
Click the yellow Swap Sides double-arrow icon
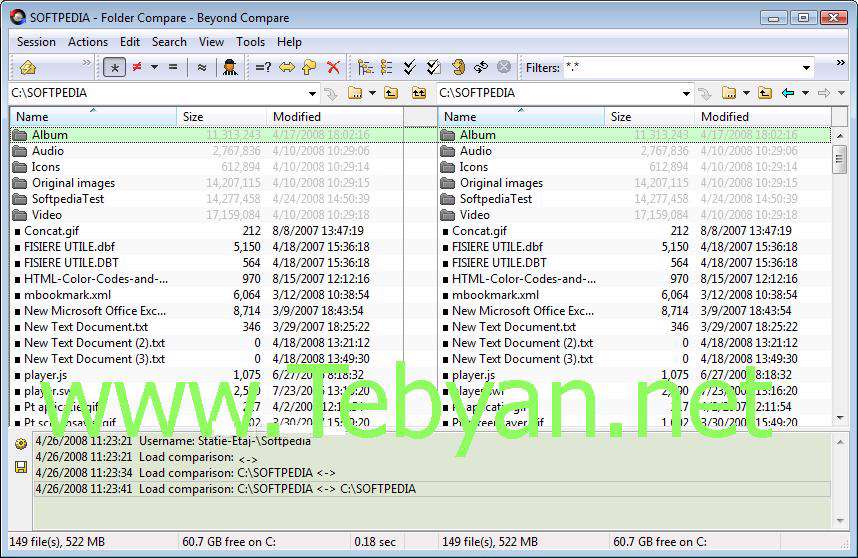point(287,67)
